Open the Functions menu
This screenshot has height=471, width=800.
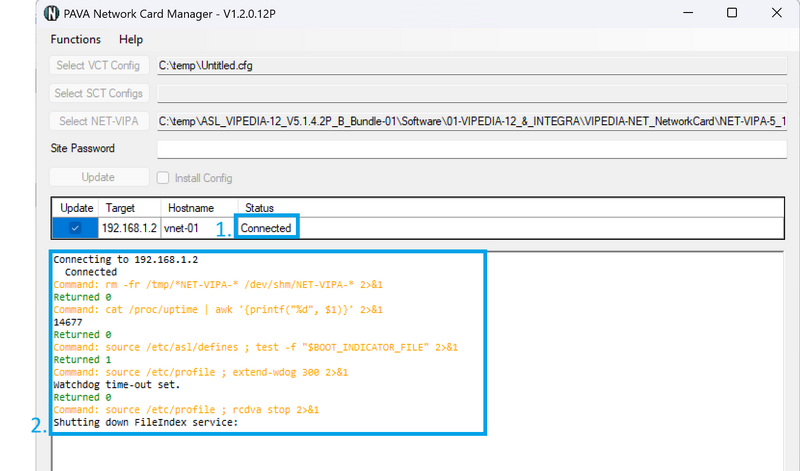point(76,39)
